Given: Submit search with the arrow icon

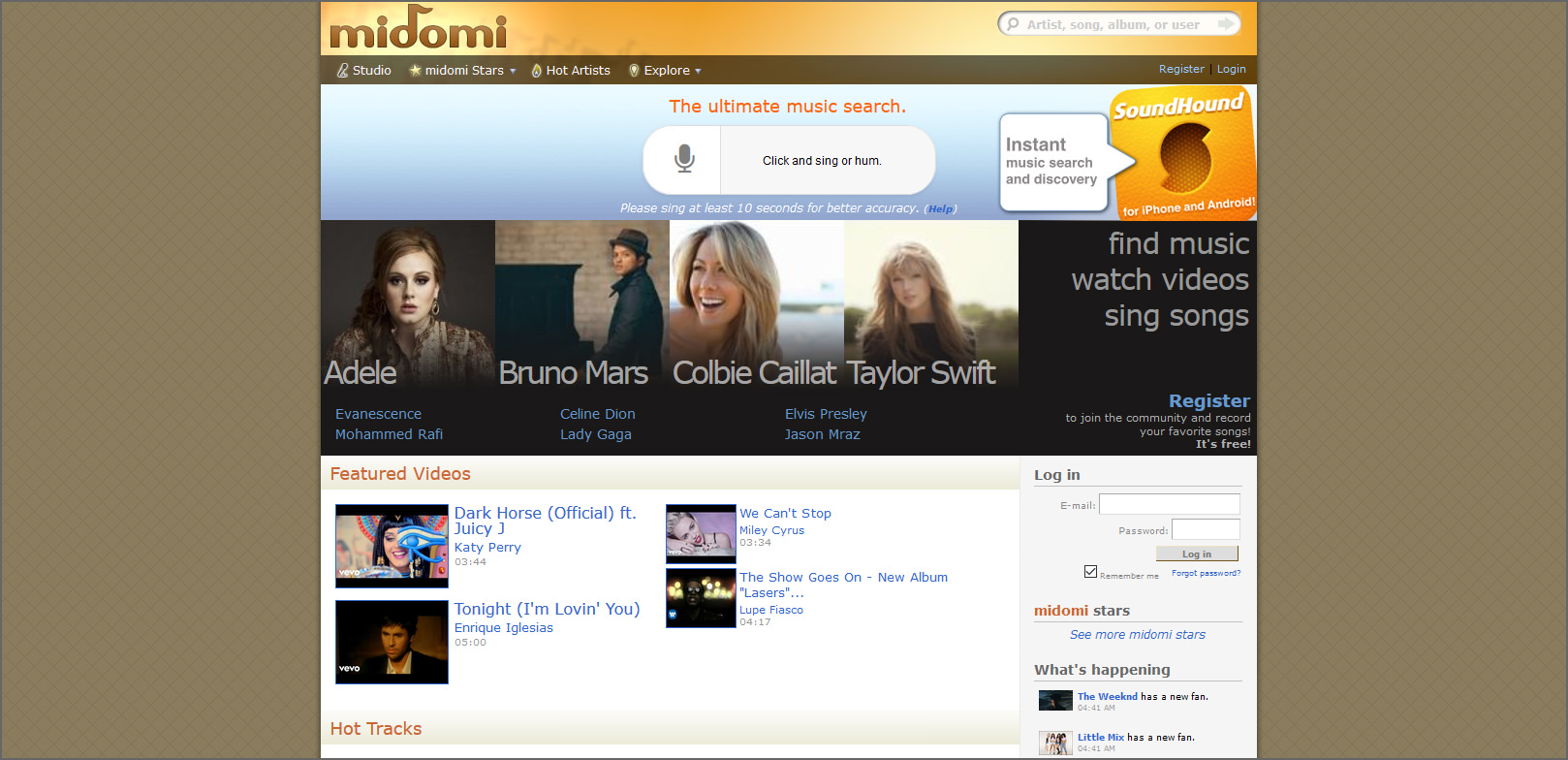Looking at the screenshot, I should pyautogui.click(x=1227, y=23).
